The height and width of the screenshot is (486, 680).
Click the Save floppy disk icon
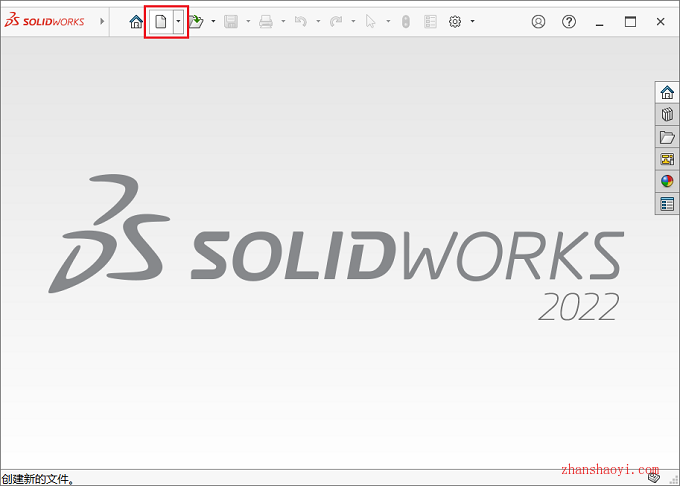[231, 21]
